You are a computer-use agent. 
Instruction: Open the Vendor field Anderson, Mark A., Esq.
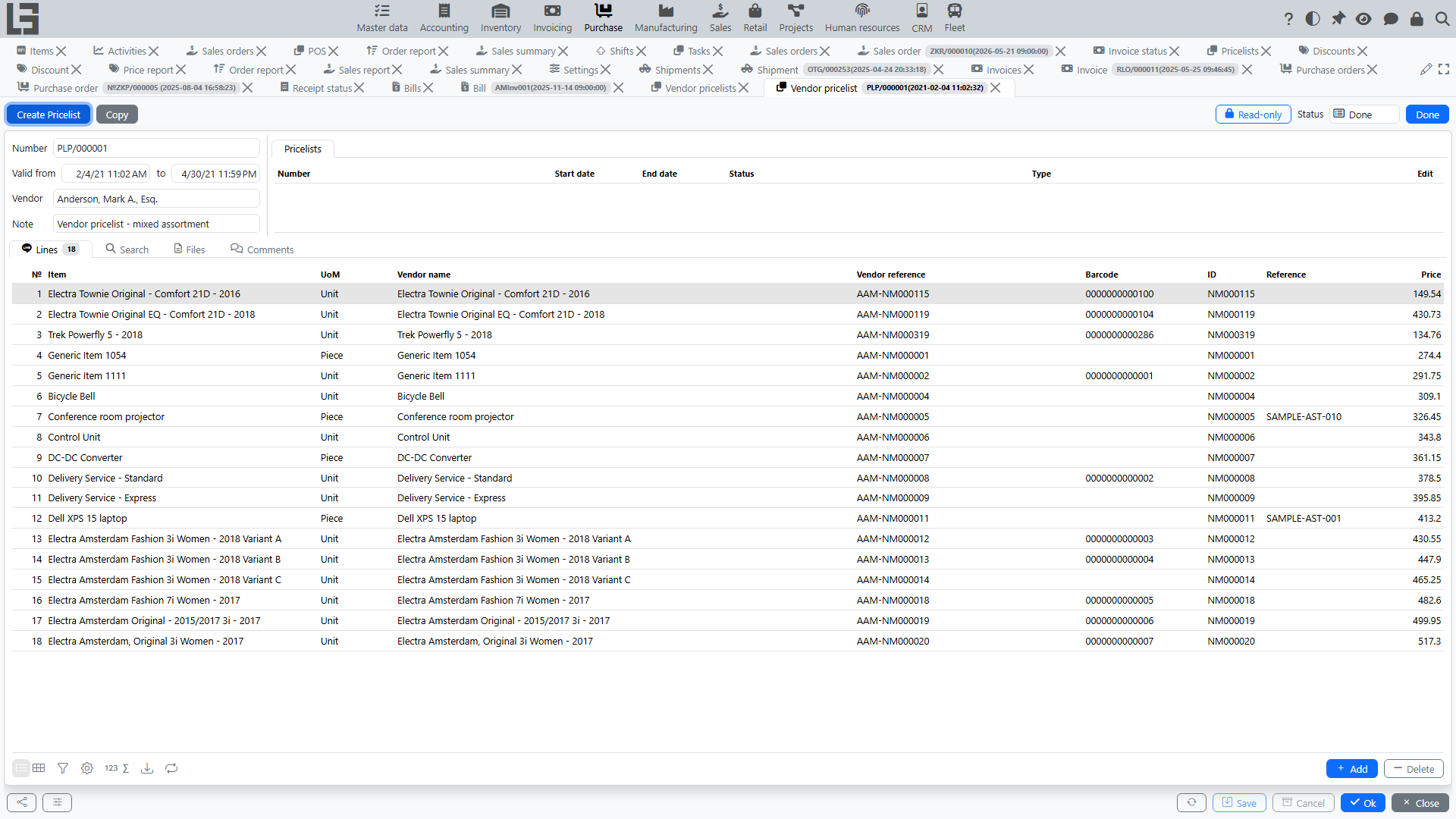pos(156,199)
